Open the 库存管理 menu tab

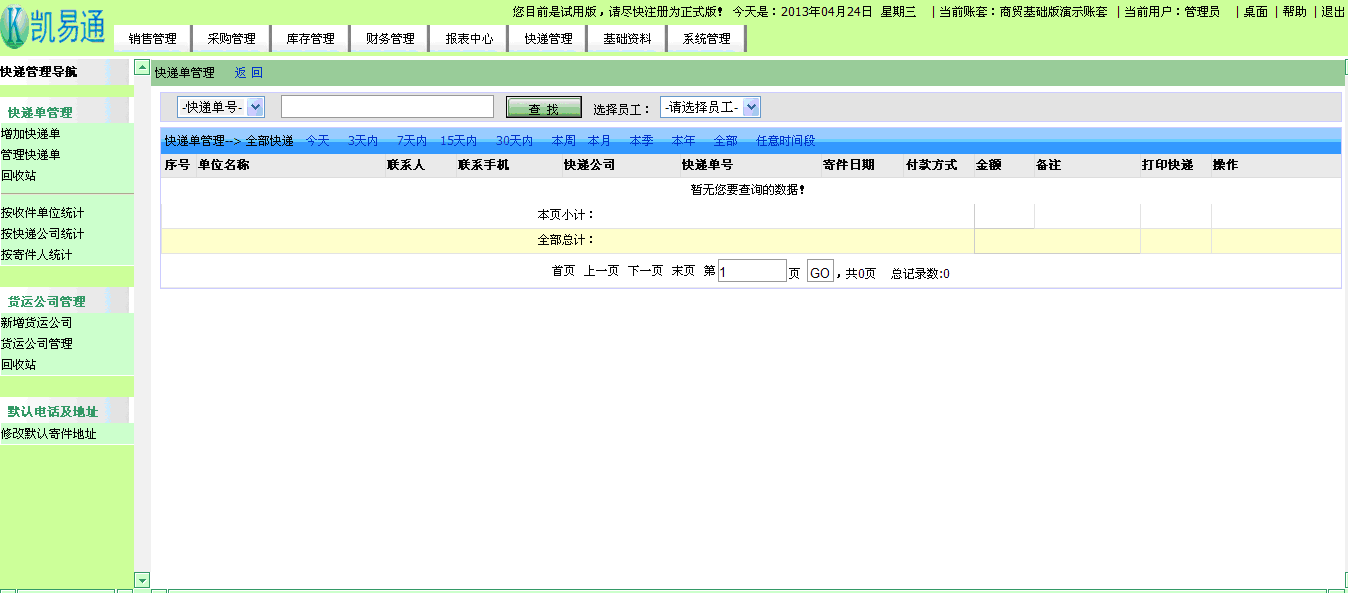(x=310, y=39)
